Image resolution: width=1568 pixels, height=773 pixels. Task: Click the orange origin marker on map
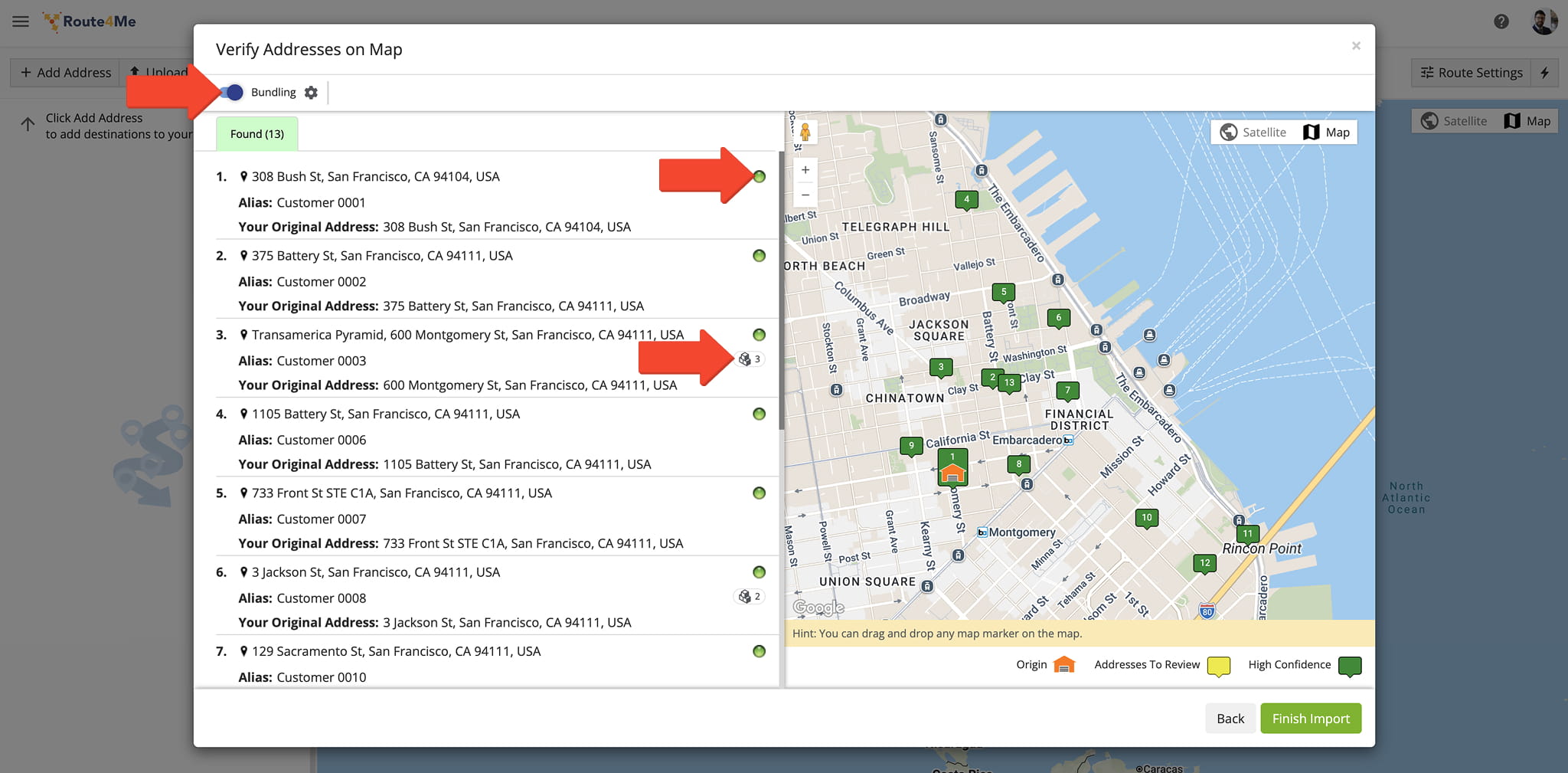952,474
